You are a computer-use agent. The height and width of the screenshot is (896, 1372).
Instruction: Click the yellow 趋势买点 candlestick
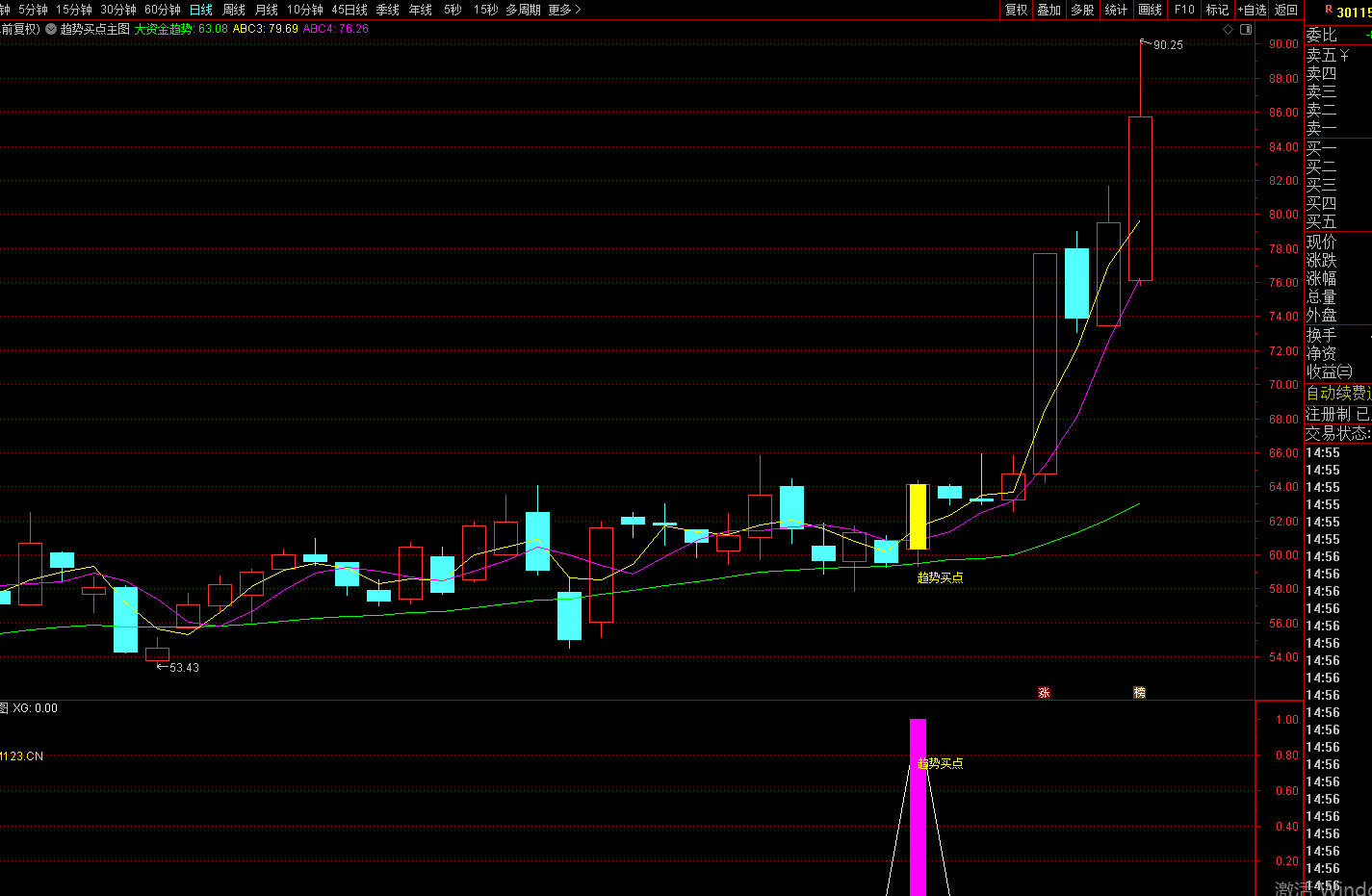point(918,517)
